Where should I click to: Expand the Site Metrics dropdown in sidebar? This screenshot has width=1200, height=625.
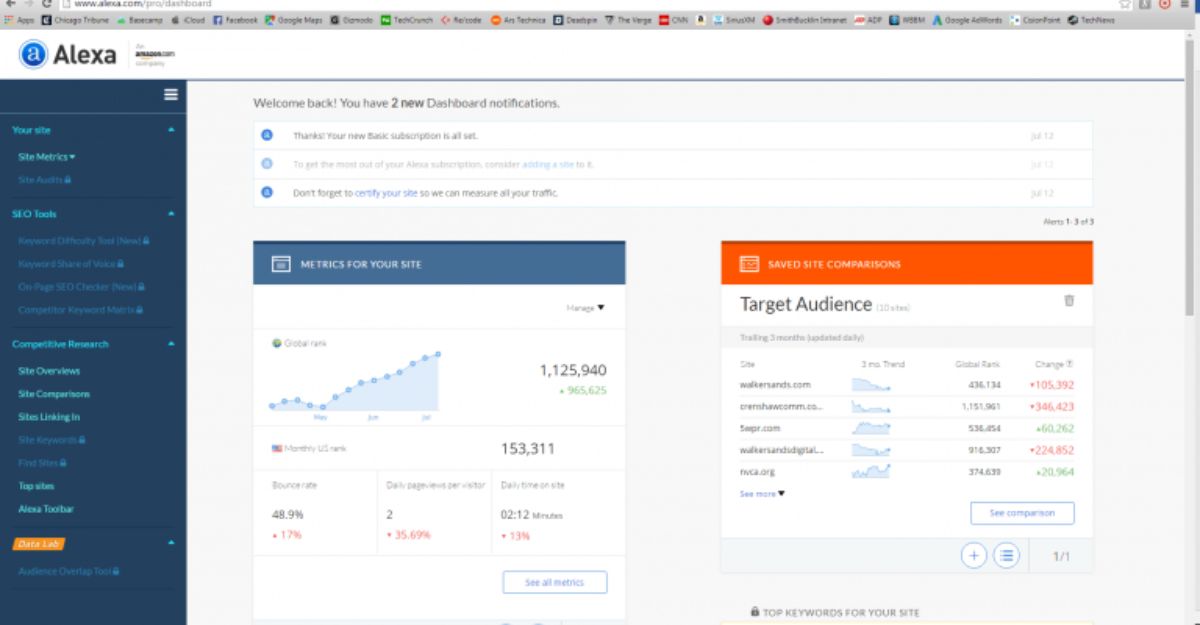(x=47, y=157)
